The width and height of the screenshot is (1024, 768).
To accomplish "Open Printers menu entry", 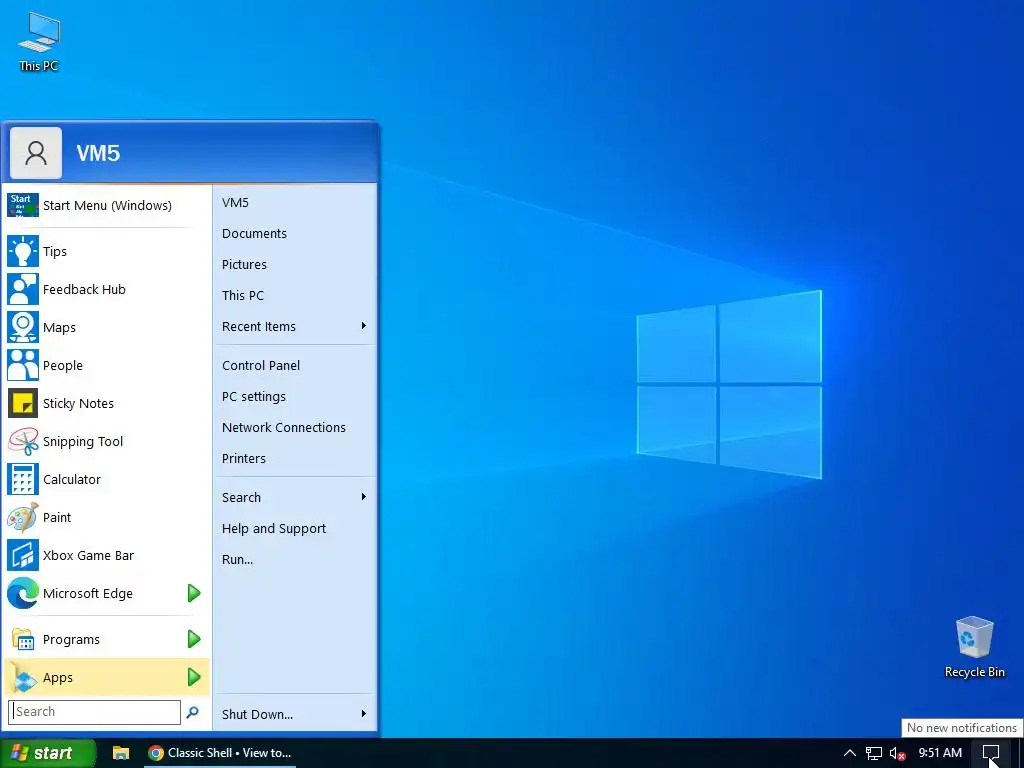I will (295, 458).
